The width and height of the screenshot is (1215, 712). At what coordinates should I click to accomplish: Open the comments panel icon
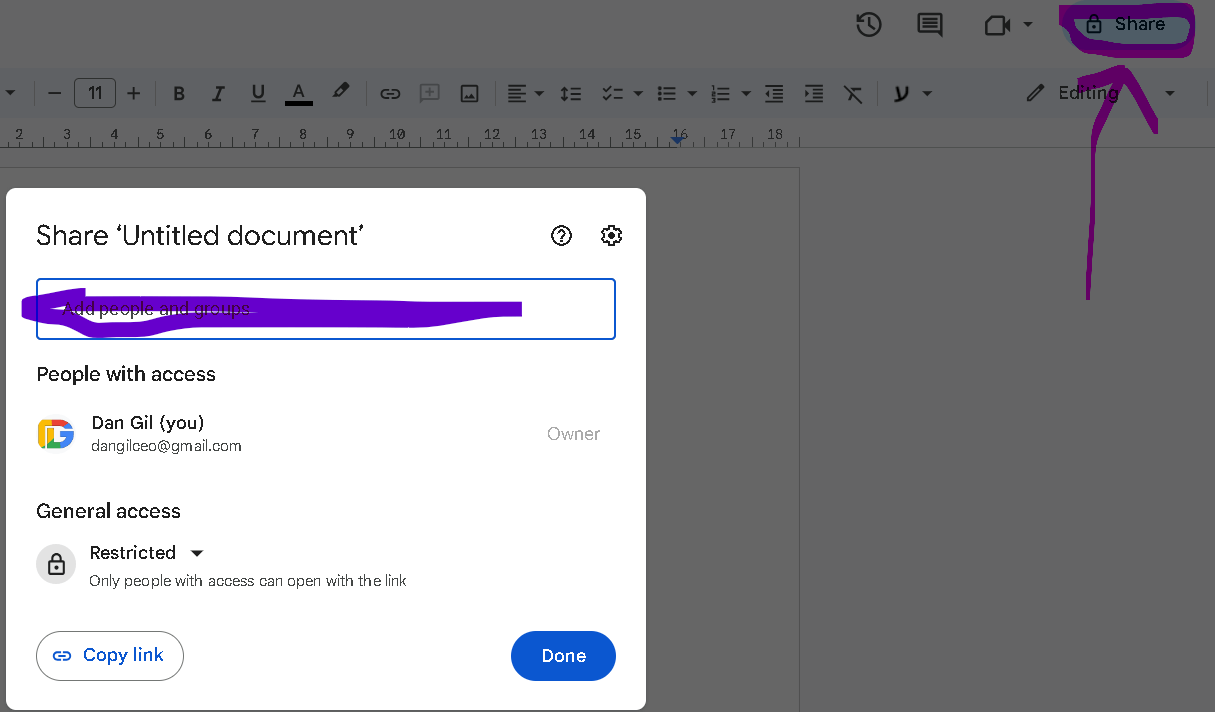pos(930,25)
